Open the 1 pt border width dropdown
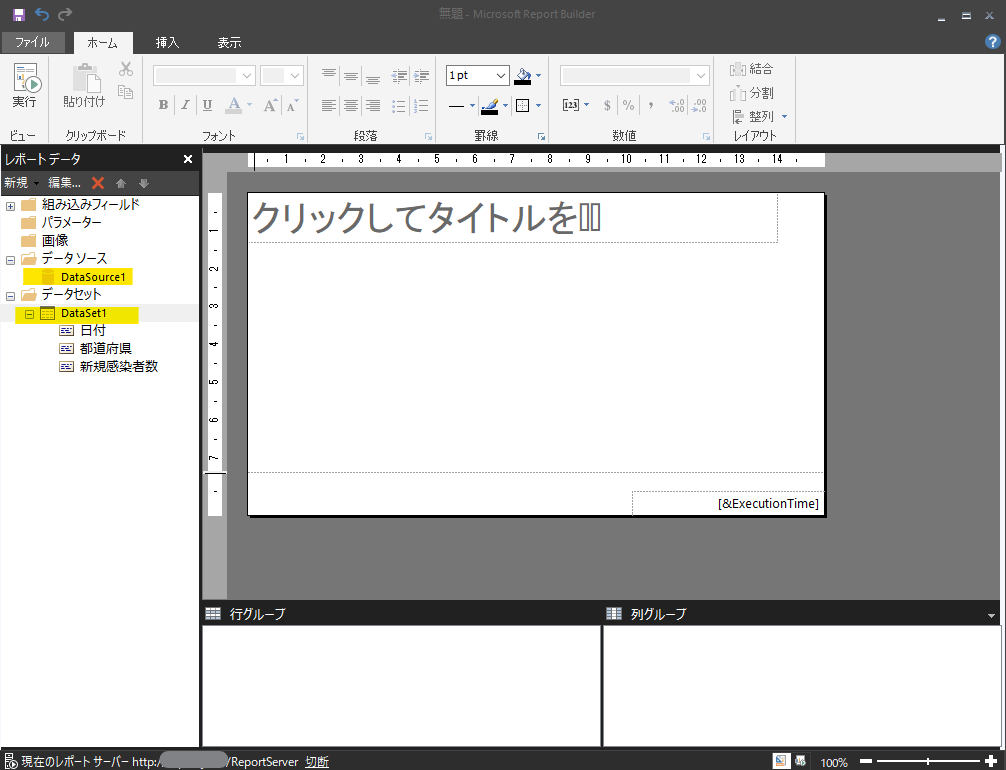 [501, 76]
